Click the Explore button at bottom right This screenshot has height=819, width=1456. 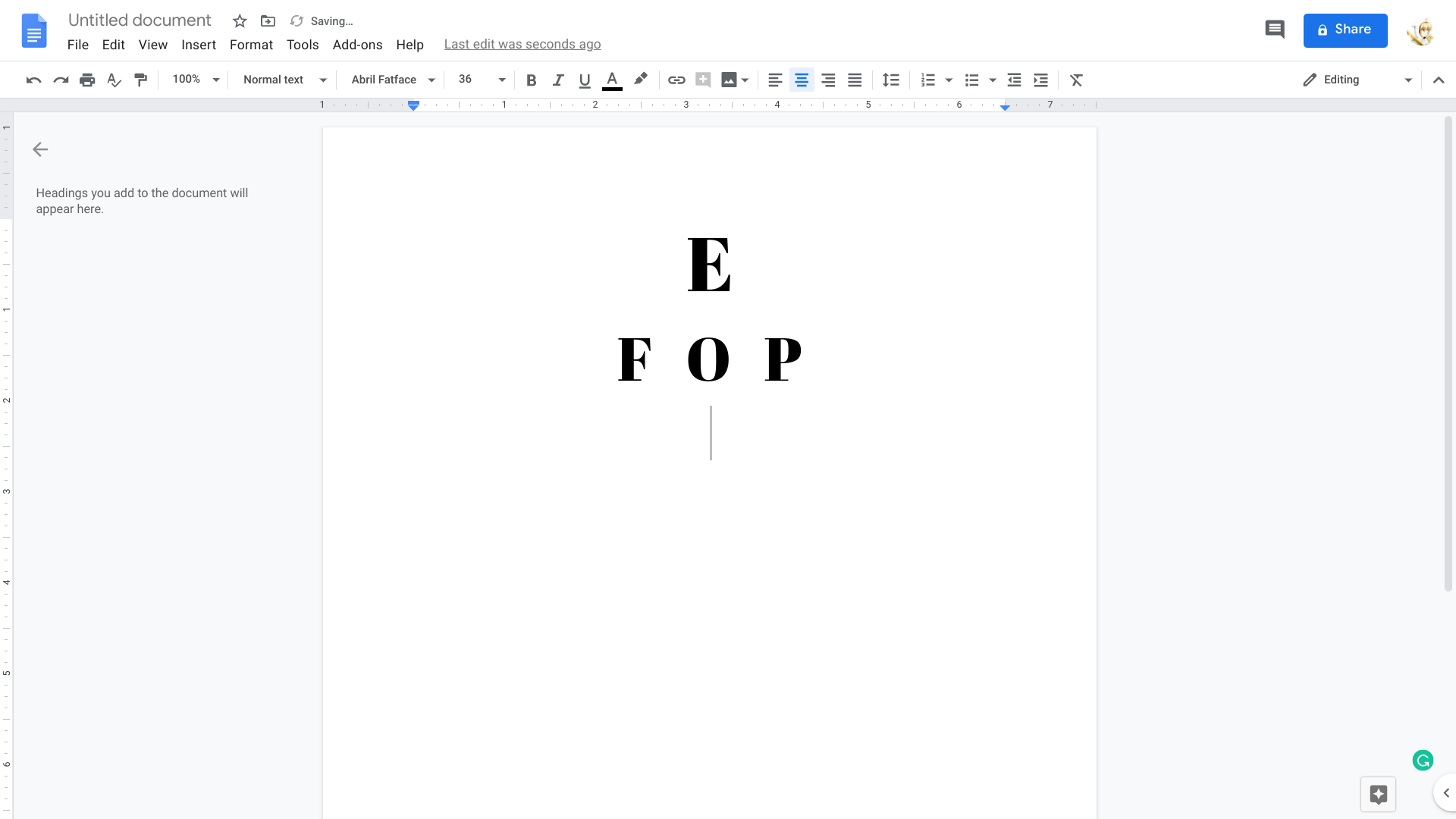pyautogui.click(x=1378, y=794)
